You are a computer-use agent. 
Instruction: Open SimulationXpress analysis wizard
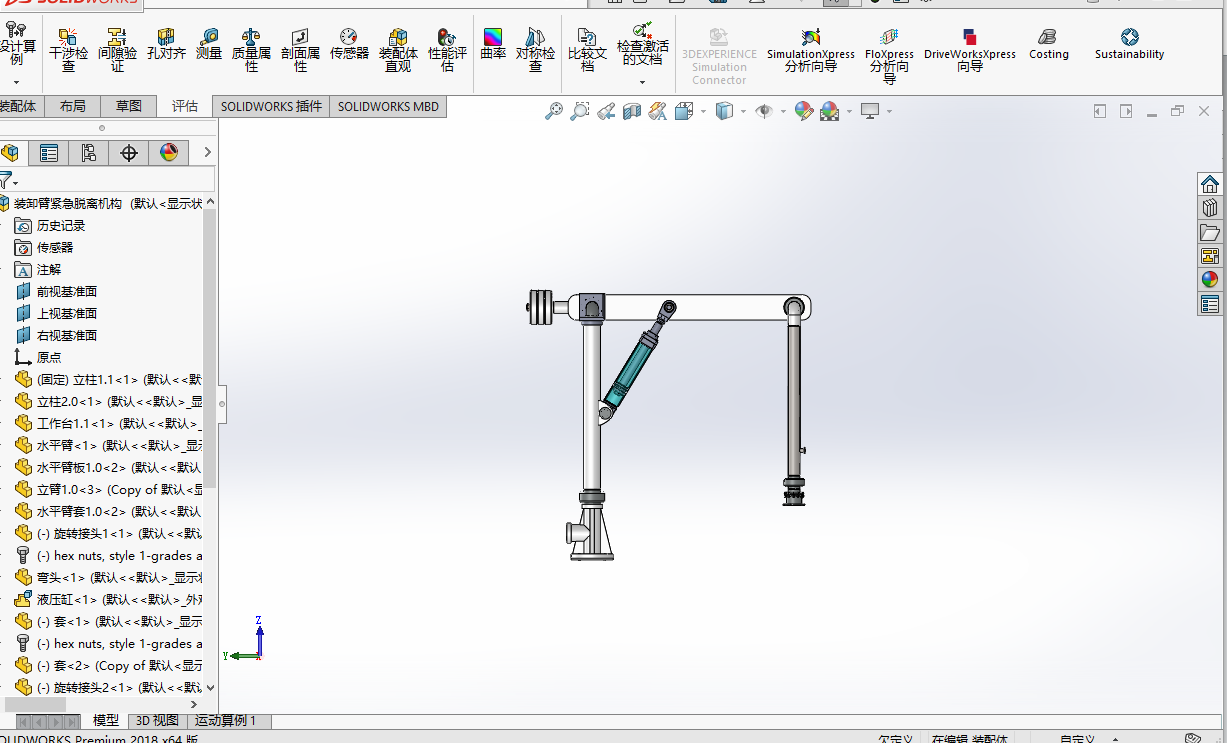pyautogui.click(x=810, y=51)
